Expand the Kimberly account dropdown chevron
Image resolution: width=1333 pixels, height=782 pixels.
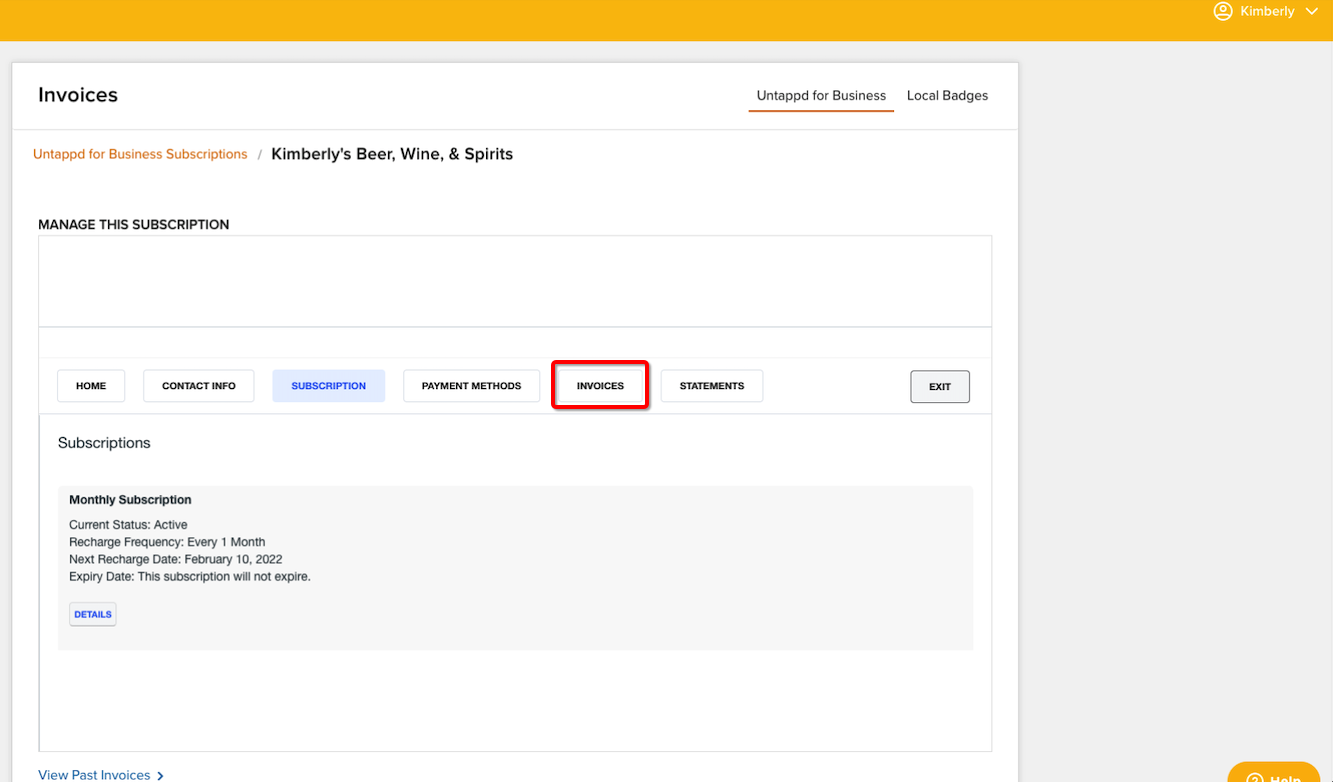pos(1312,11)
